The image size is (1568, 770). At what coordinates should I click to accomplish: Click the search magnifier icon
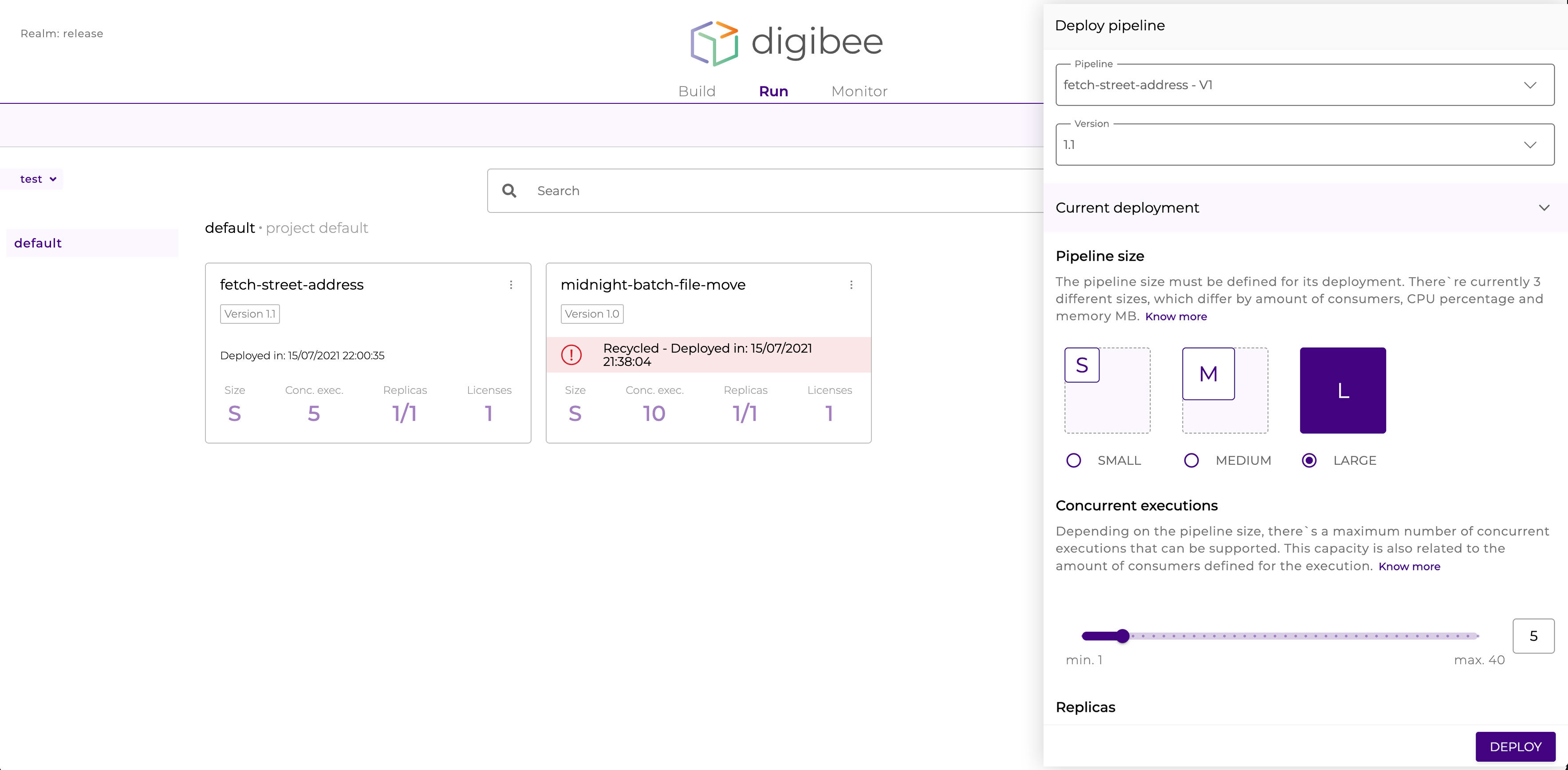tap(509, 191)
